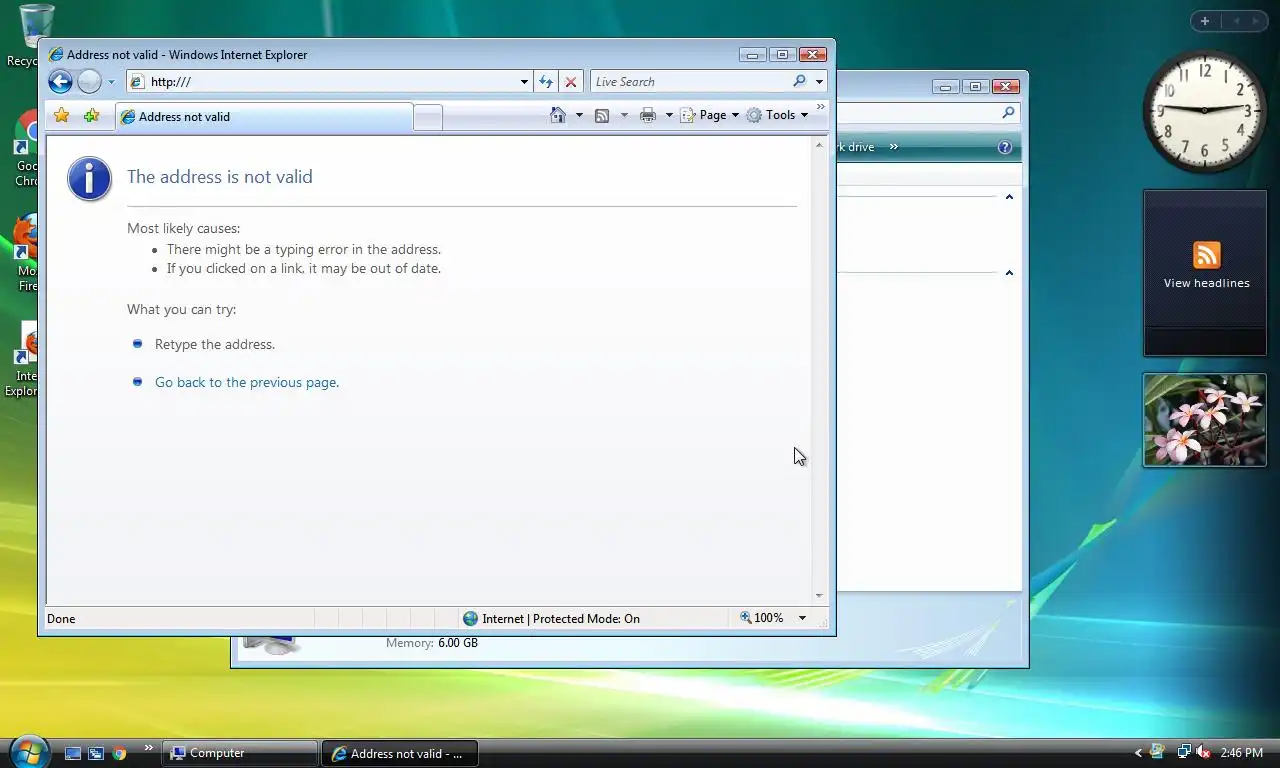
Task: Click the orange RSS icon in gadget
Action: coord(1206,255)
